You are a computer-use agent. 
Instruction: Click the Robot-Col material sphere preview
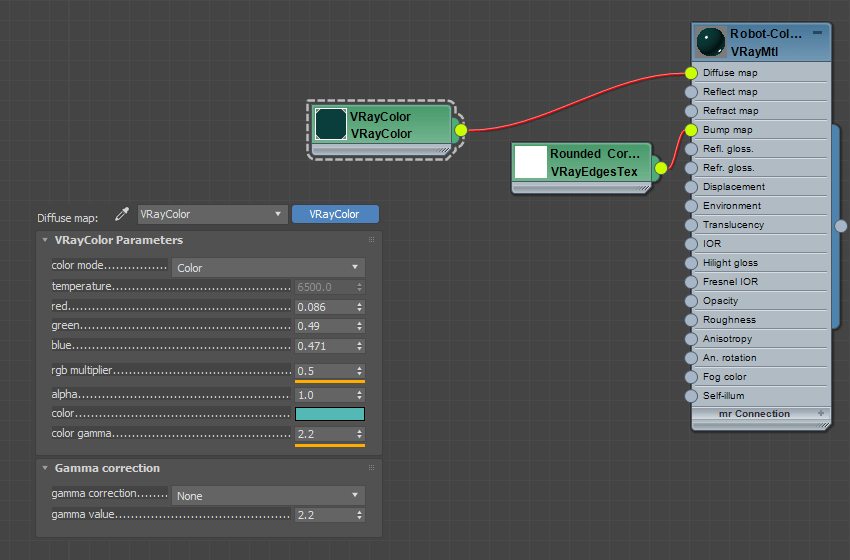pos(710,42)
